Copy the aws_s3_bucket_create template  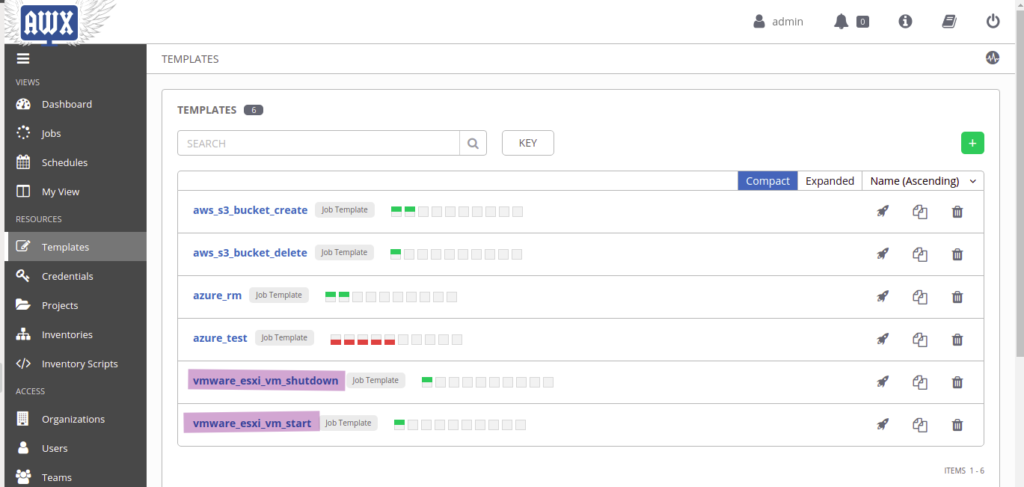tap(920, 212)
